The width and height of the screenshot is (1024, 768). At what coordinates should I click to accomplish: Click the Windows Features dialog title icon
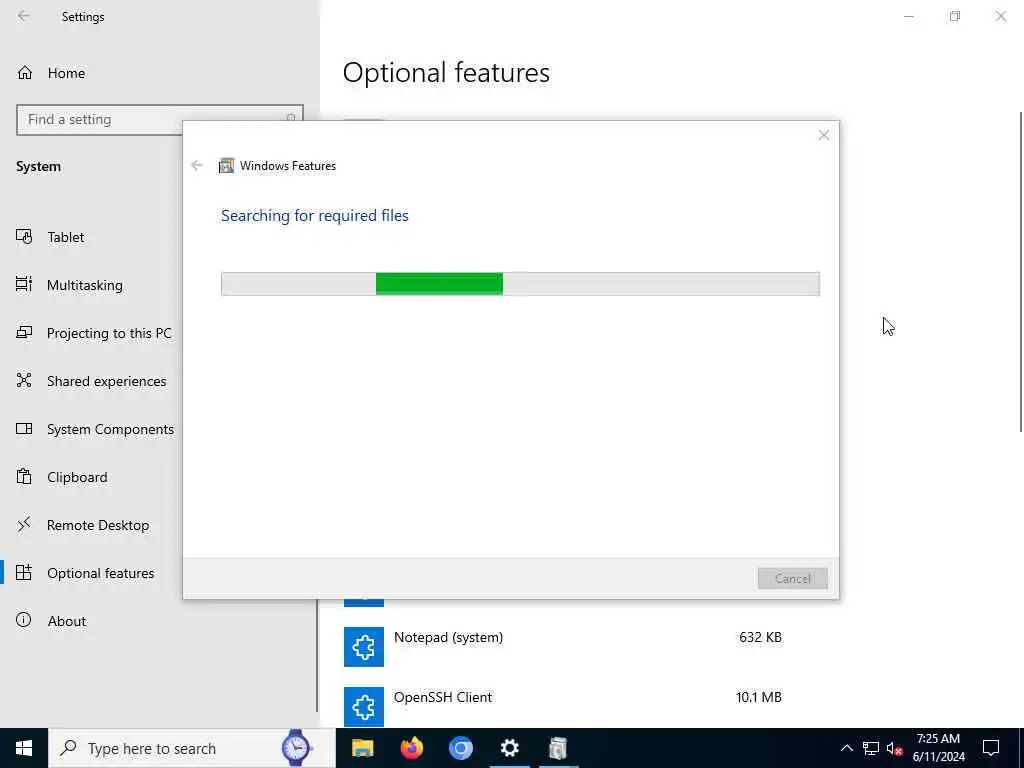227,166
